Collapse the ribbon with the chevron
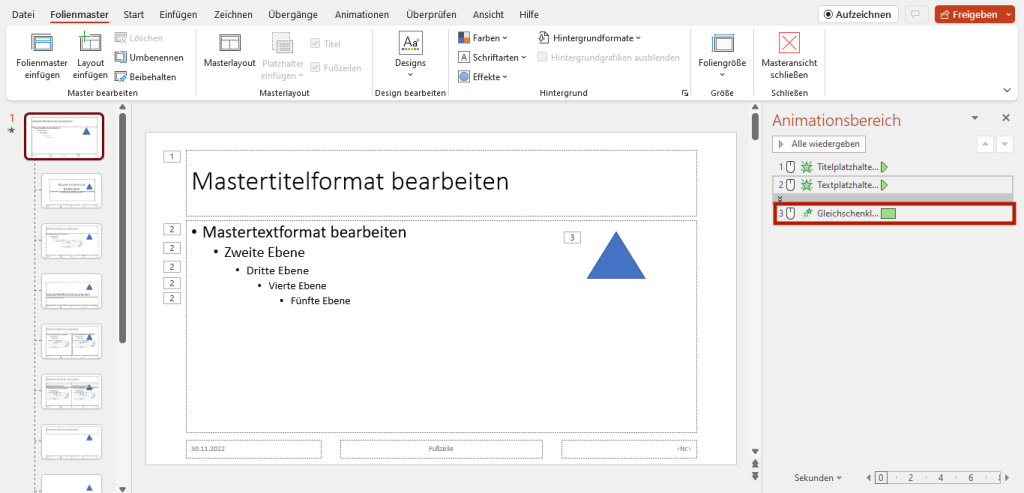 1006,89
